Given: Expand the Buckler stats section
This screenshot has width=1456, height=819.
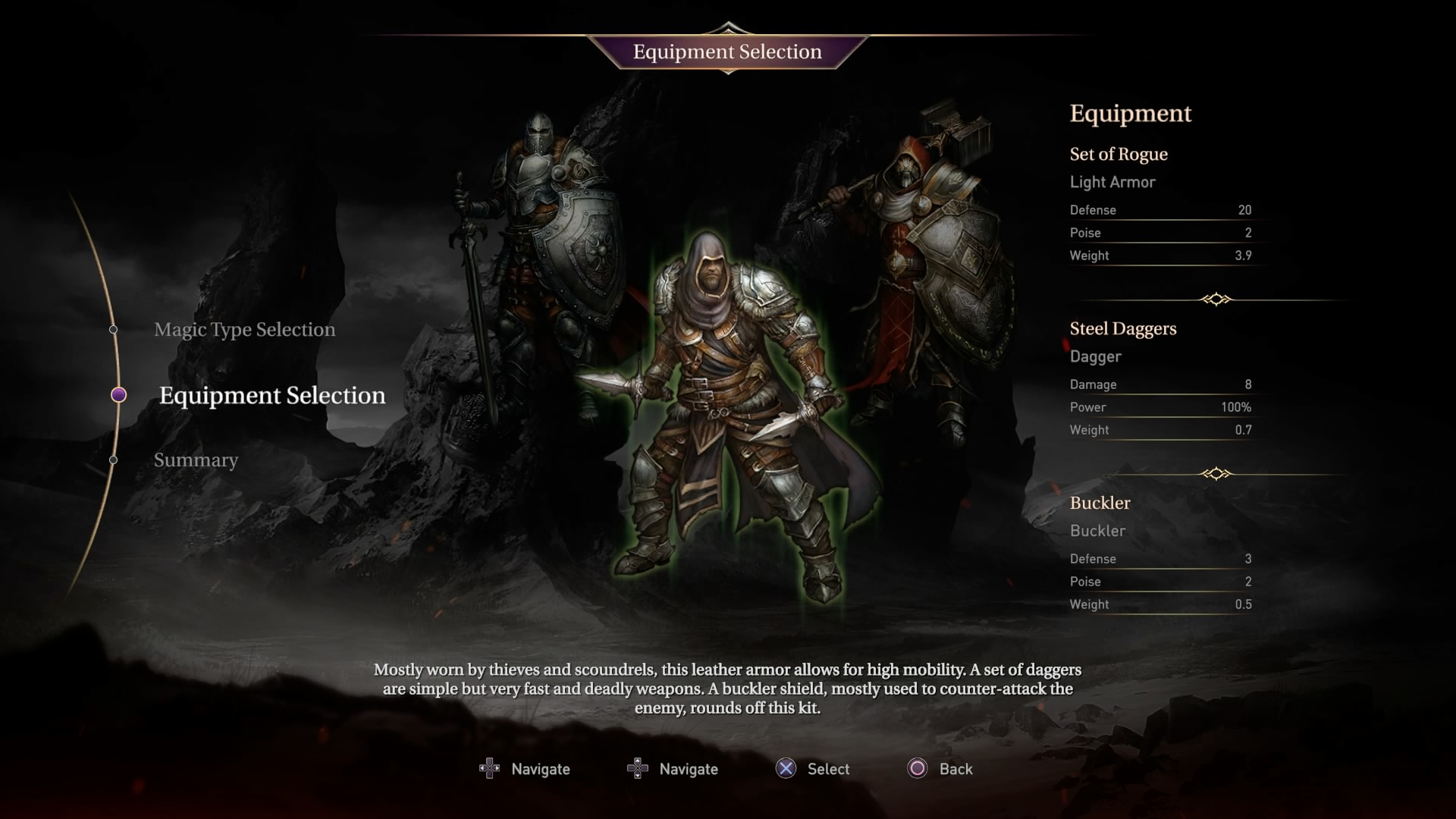Looking at the screenshot, I should point(1099,502).
